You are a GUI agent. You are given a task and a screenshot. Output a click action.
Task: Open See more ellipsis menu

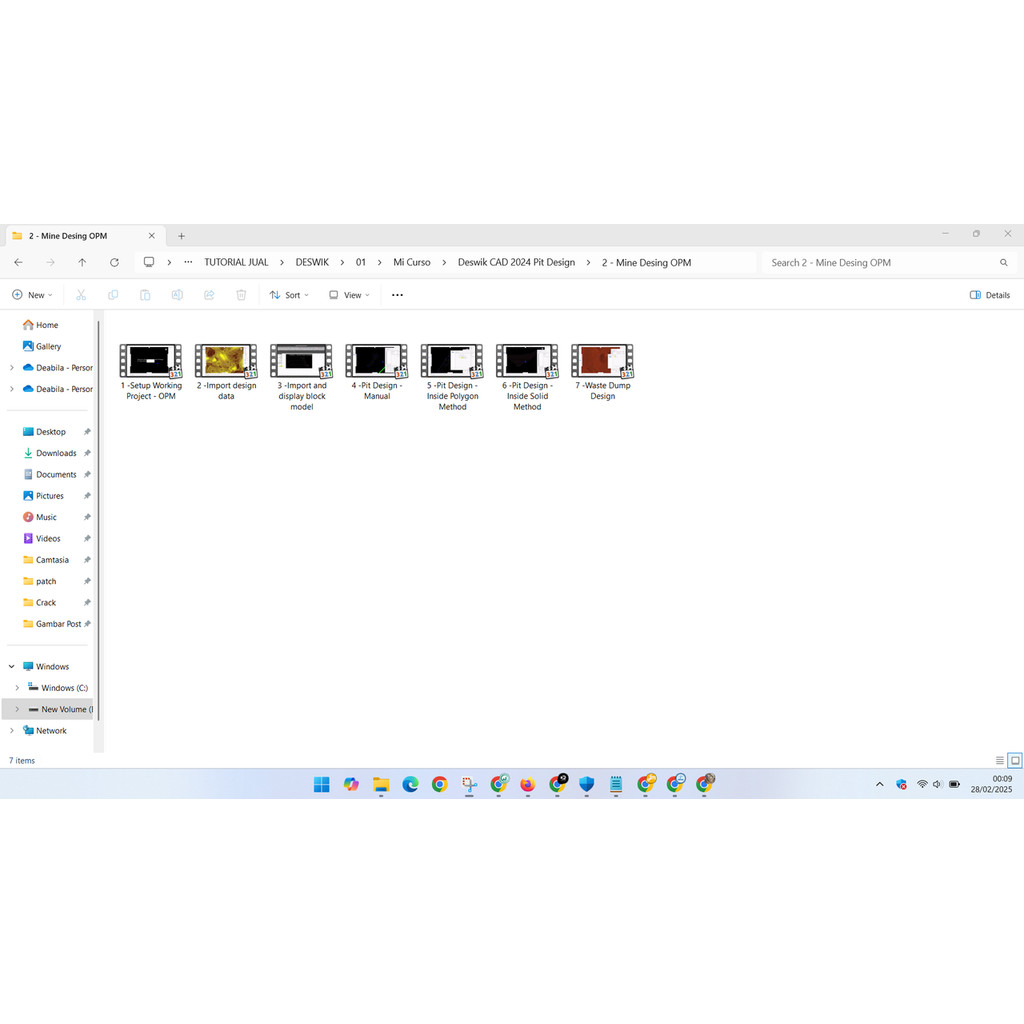pyautogui.click(x=397, y=295)
